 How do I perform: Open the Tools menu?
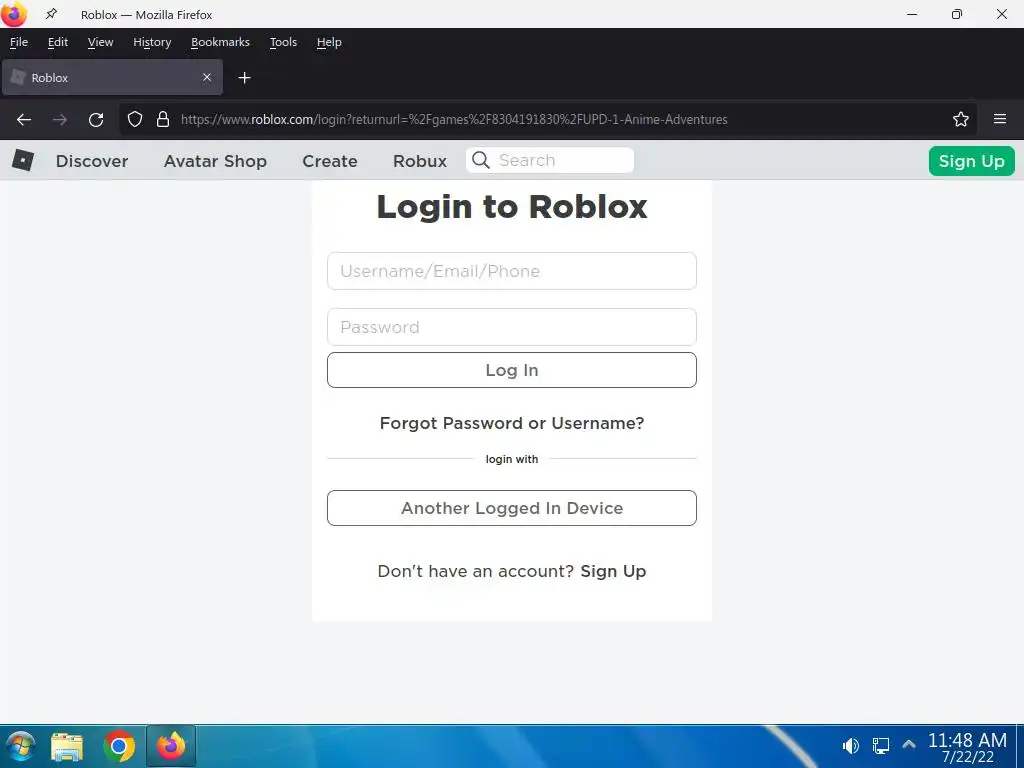pos(283,42)
